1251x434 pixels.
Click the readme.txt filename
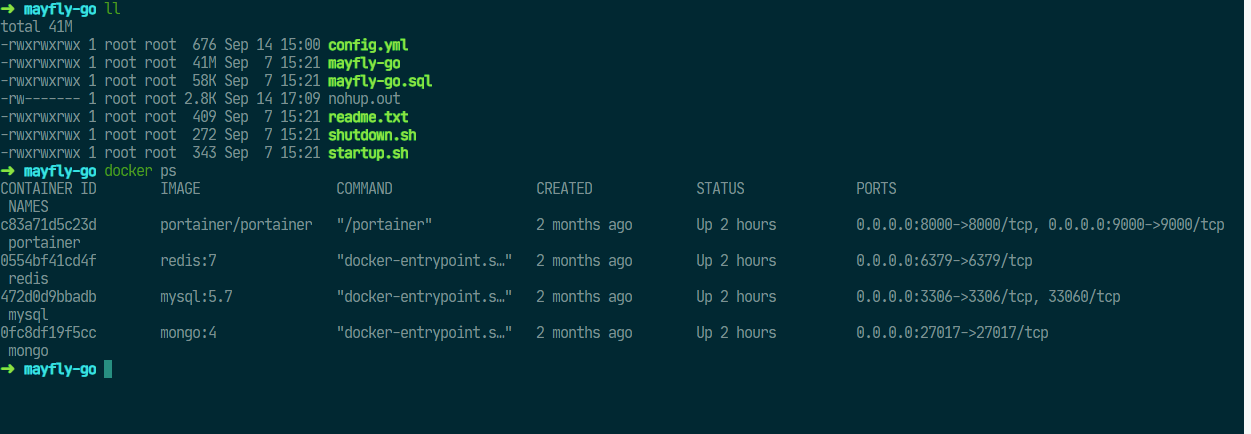point(368,117)
